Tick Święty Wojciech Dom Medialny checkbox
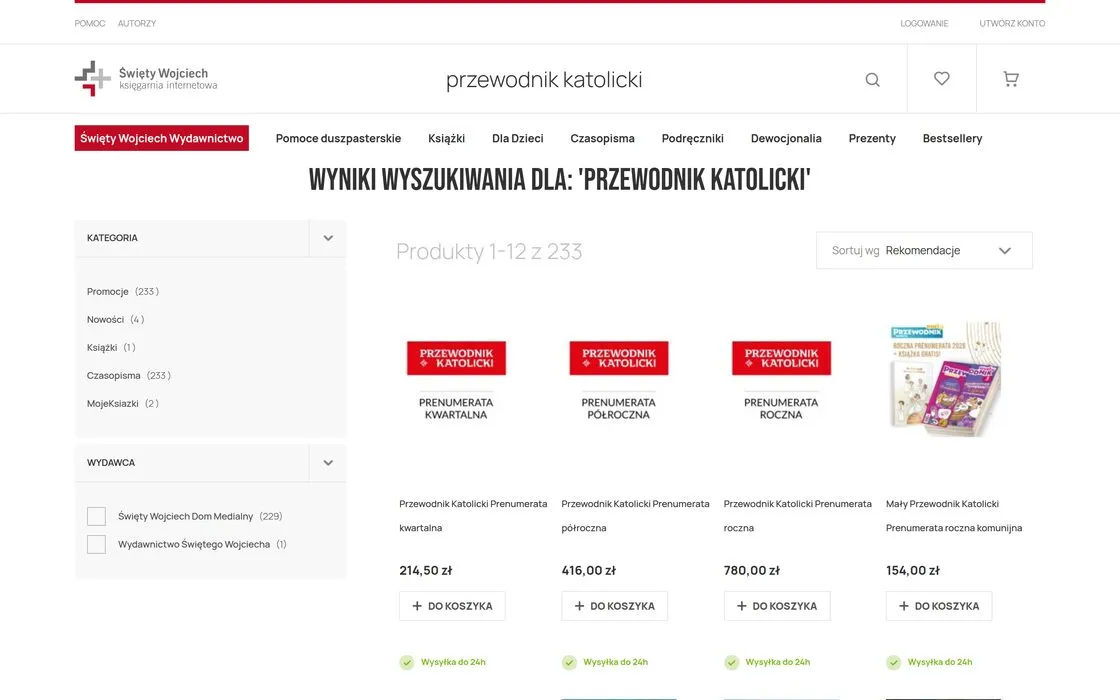1120x700 pixels. point(96,516)
